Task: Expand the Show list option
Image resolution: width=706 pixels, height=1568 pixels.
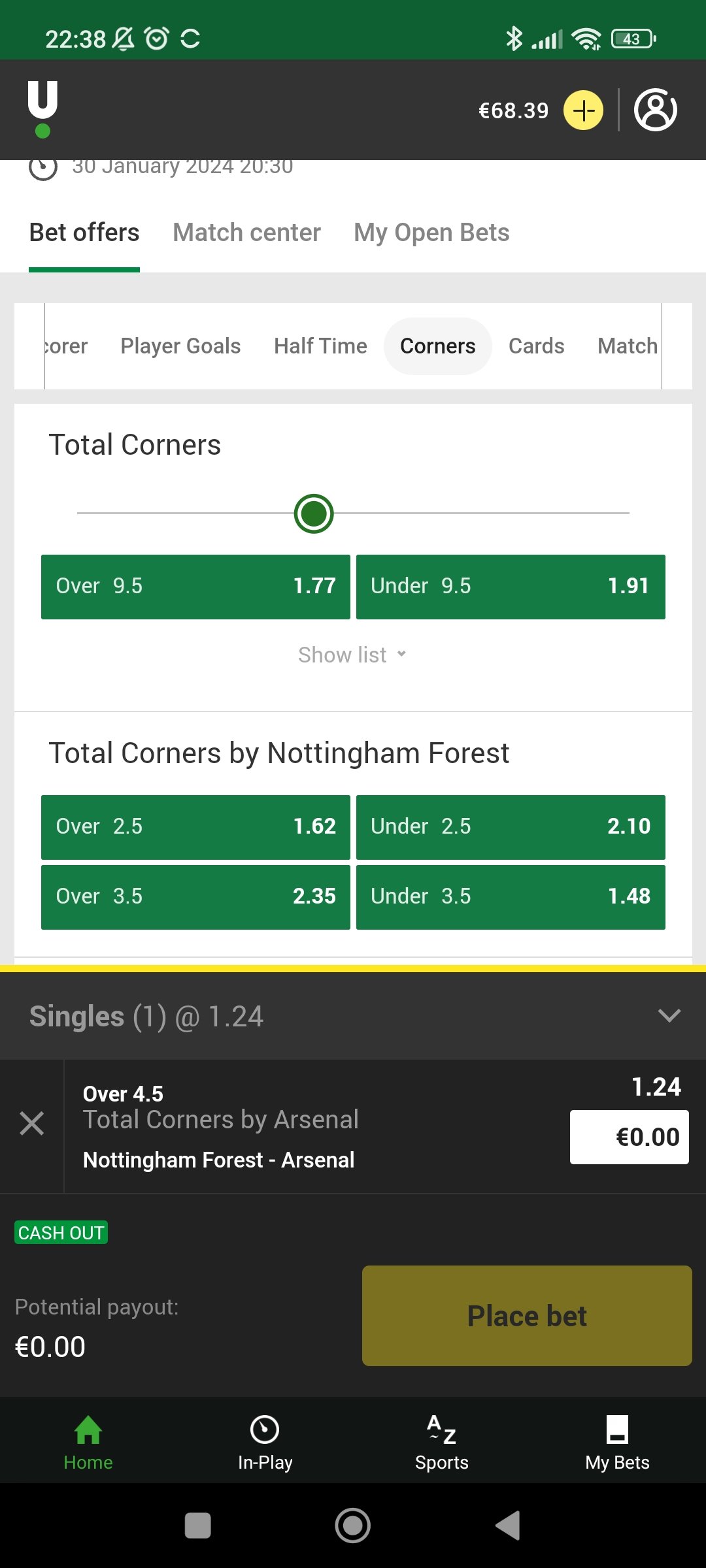Action: coord(352,655)
